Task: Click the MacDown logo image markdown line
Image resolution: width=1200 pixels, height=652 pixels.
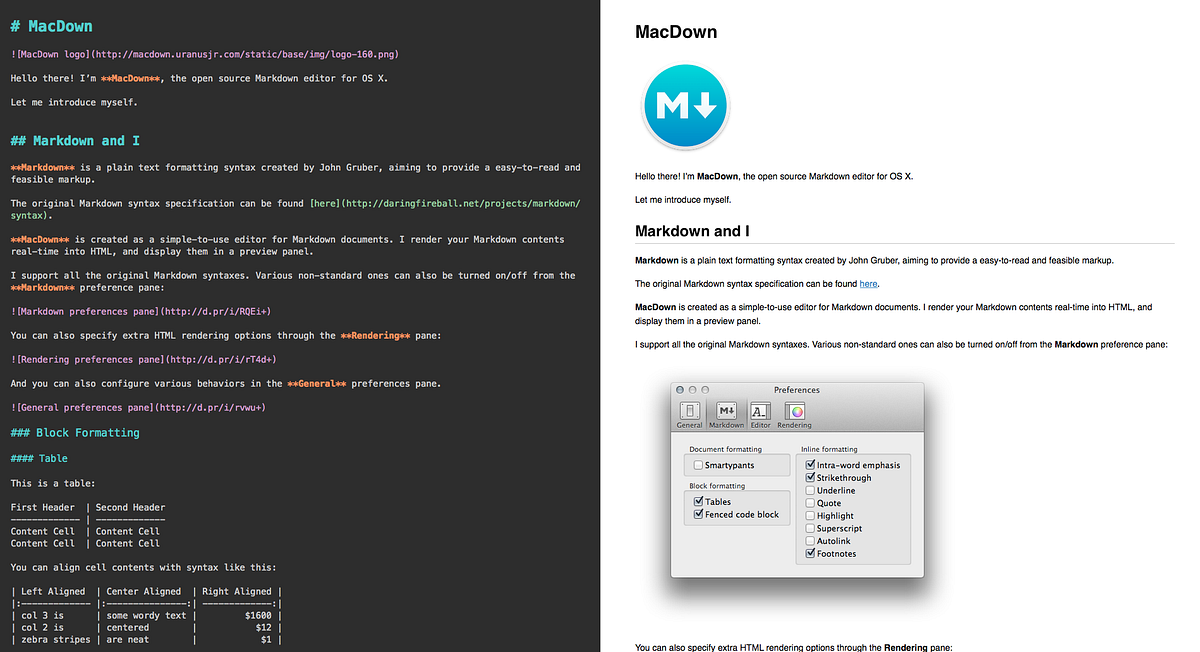Action: coord(204,54)
